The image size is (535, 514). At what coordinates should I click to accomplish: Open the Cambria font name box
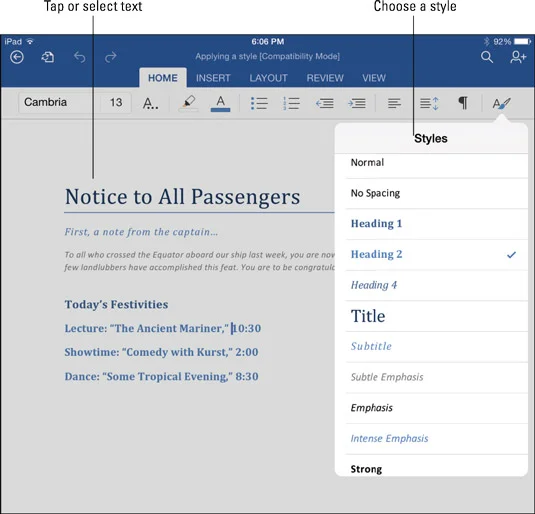[55, 102]
